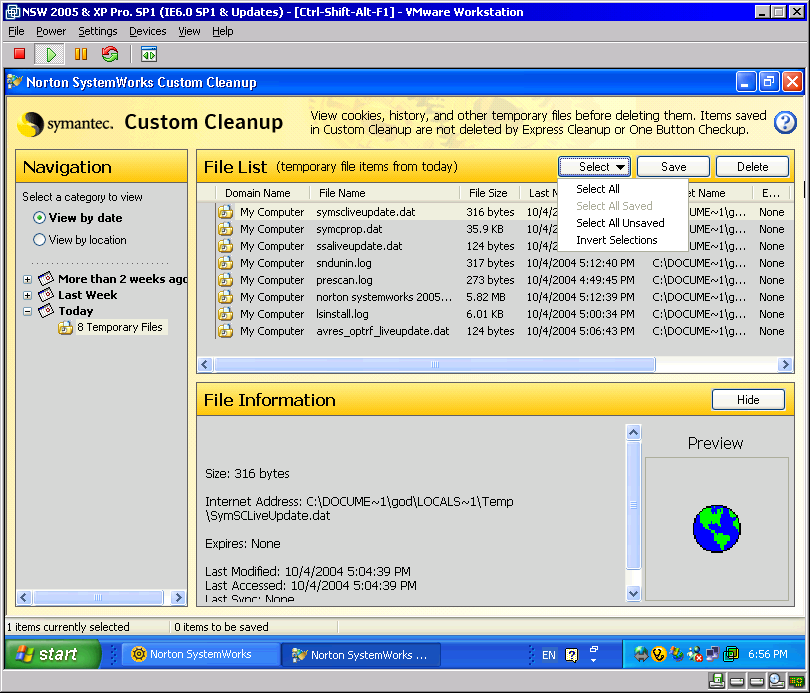Click the VMware red stop power button
This screenshot has width=810, height=693.
(19, 54)
